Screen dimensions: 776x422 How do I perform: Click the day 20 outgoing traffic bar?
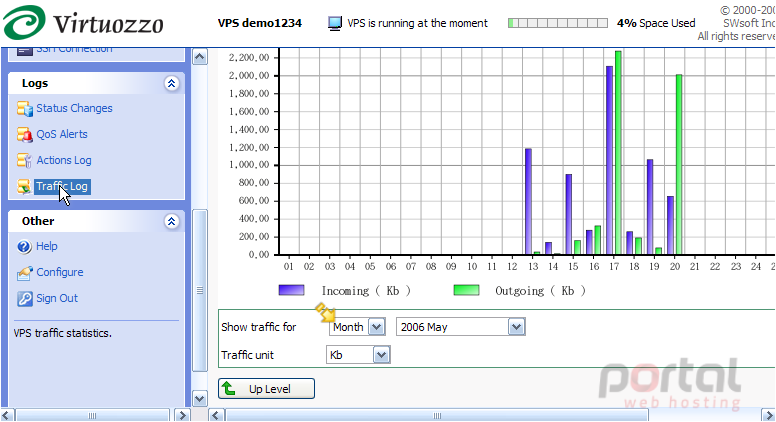tap(679, 165)
